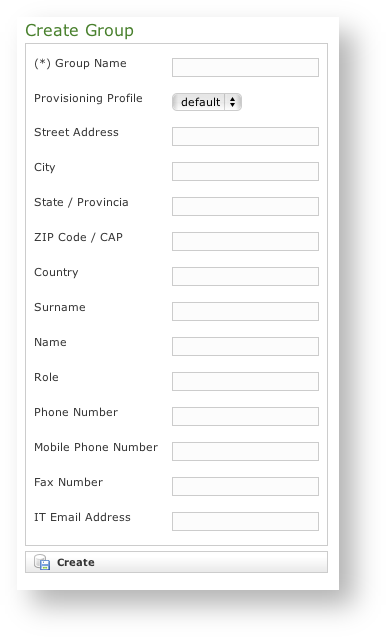Select the Phone Number input
The image size is (387, 638).
pyautogui.click(x=245, y=416)
